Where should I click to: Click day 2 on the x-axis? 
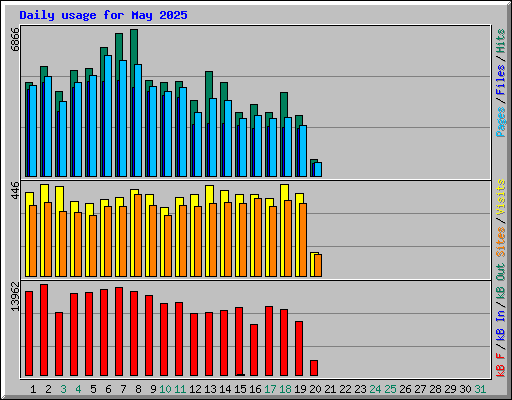[x=48, y=389]
